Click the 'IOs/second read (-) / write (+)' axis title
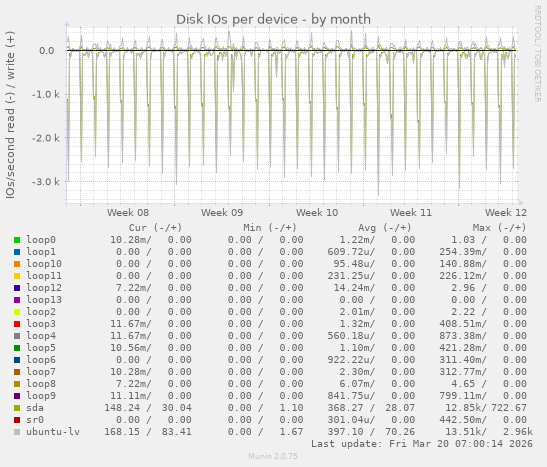This screenshot has height=467, width=547. click(10, 115)
